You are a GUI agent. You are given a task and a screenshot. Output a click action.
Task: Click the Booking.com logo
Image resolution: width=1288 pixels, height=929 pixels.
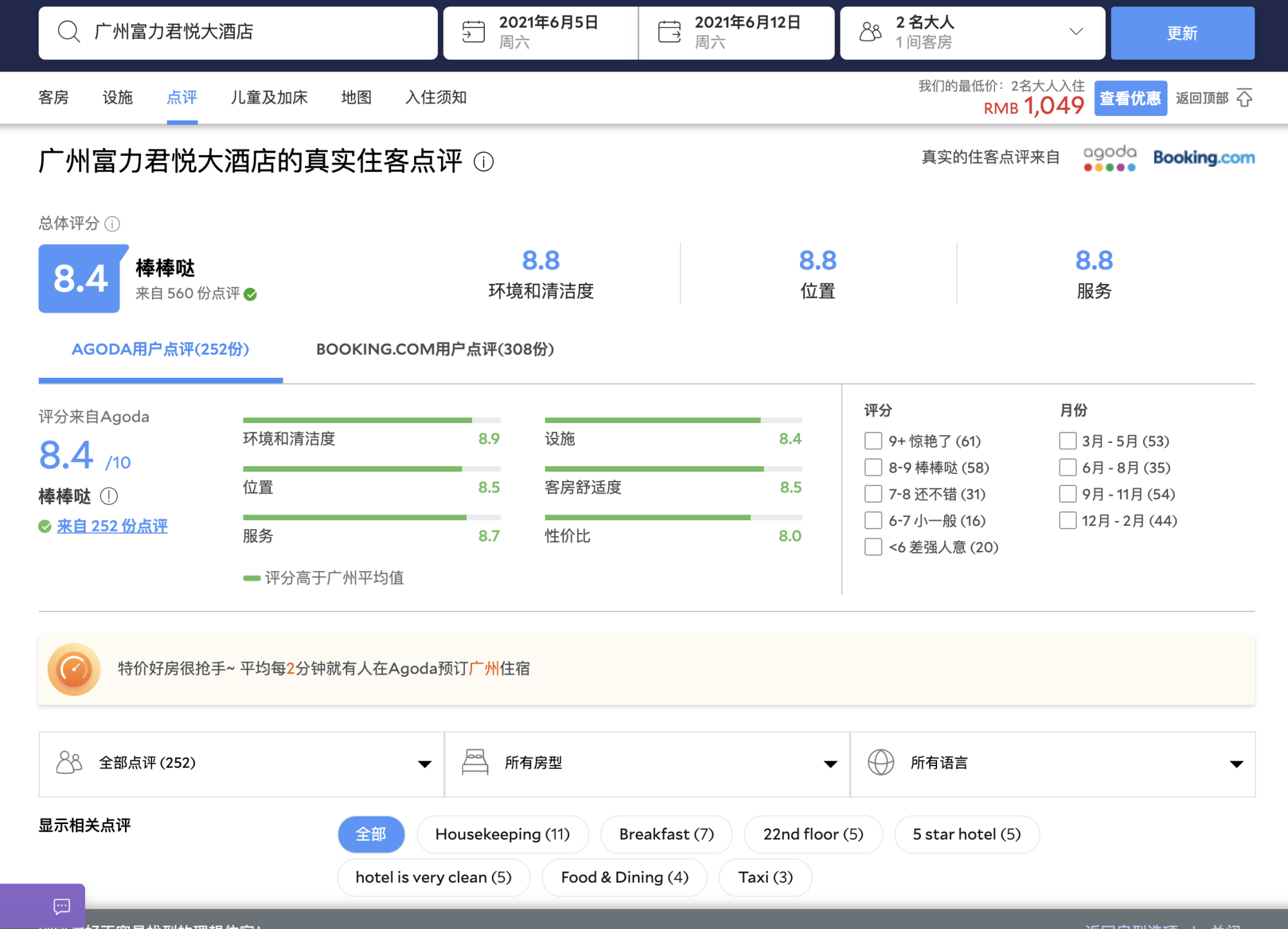pos(1204,158)
